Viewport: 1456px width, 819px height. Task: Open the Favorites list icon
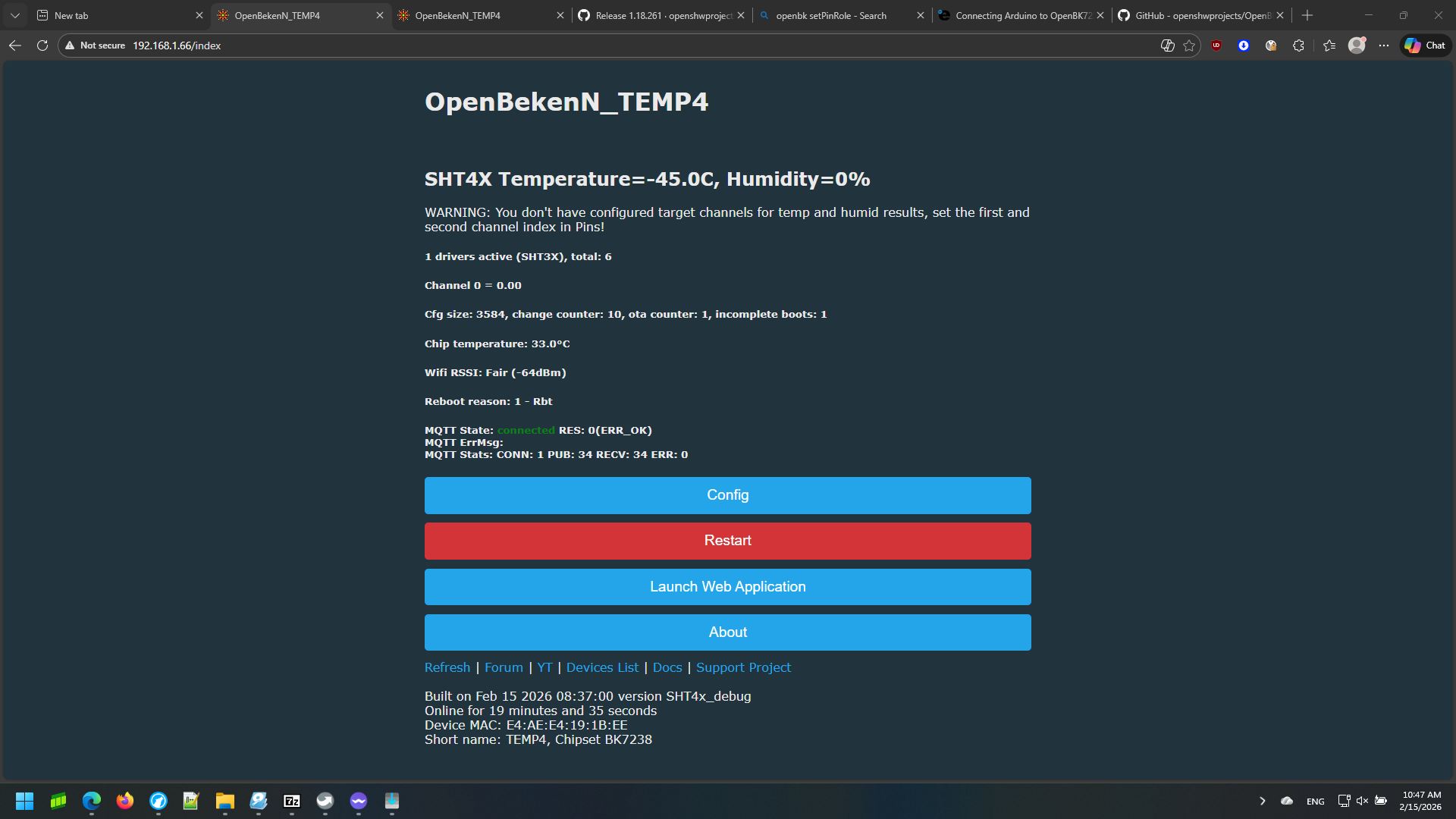click(1329, 45)
